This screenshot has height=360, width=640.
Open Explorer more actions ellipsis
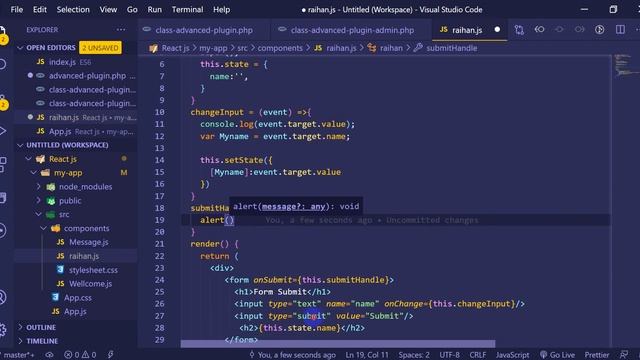(x=121, y=29)
